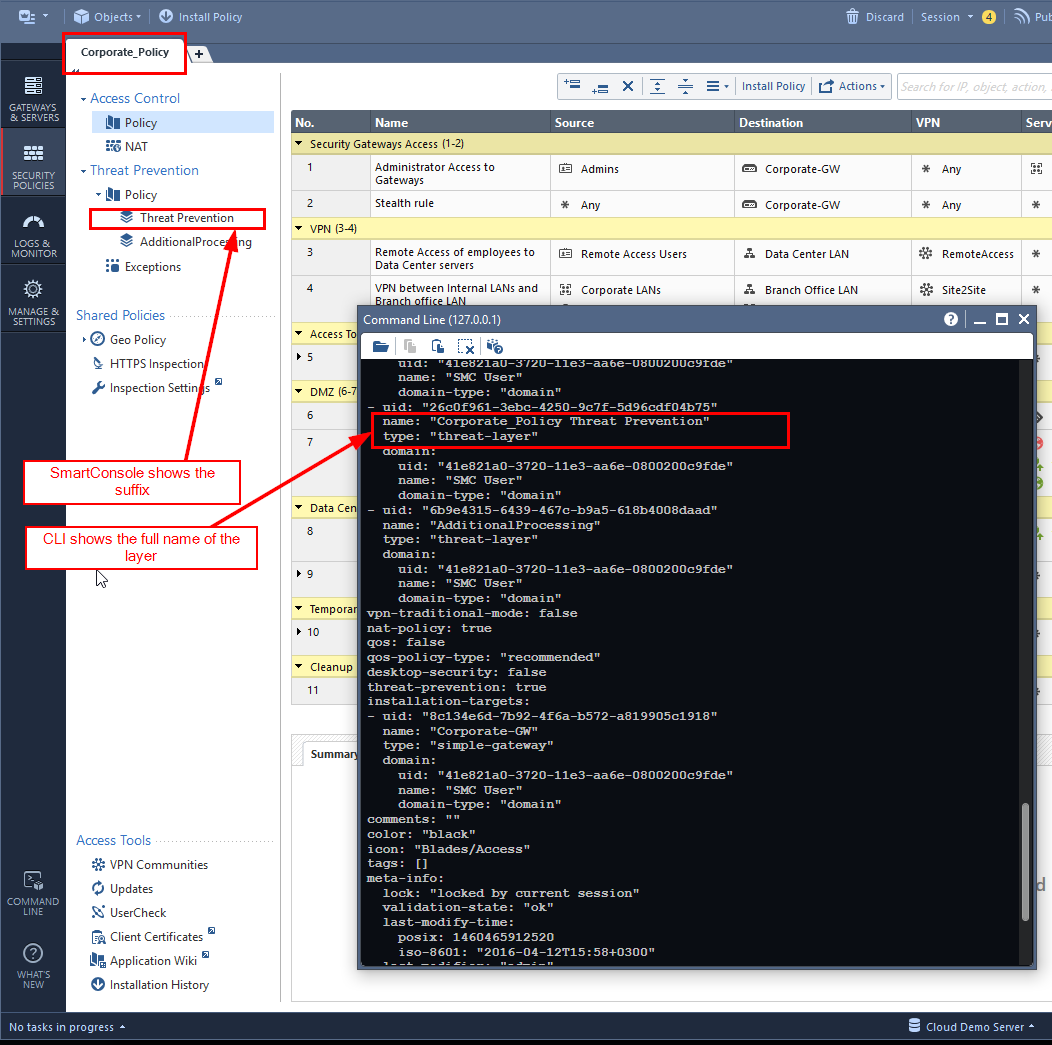Expand the Geo Policy node

click(84, 339)
